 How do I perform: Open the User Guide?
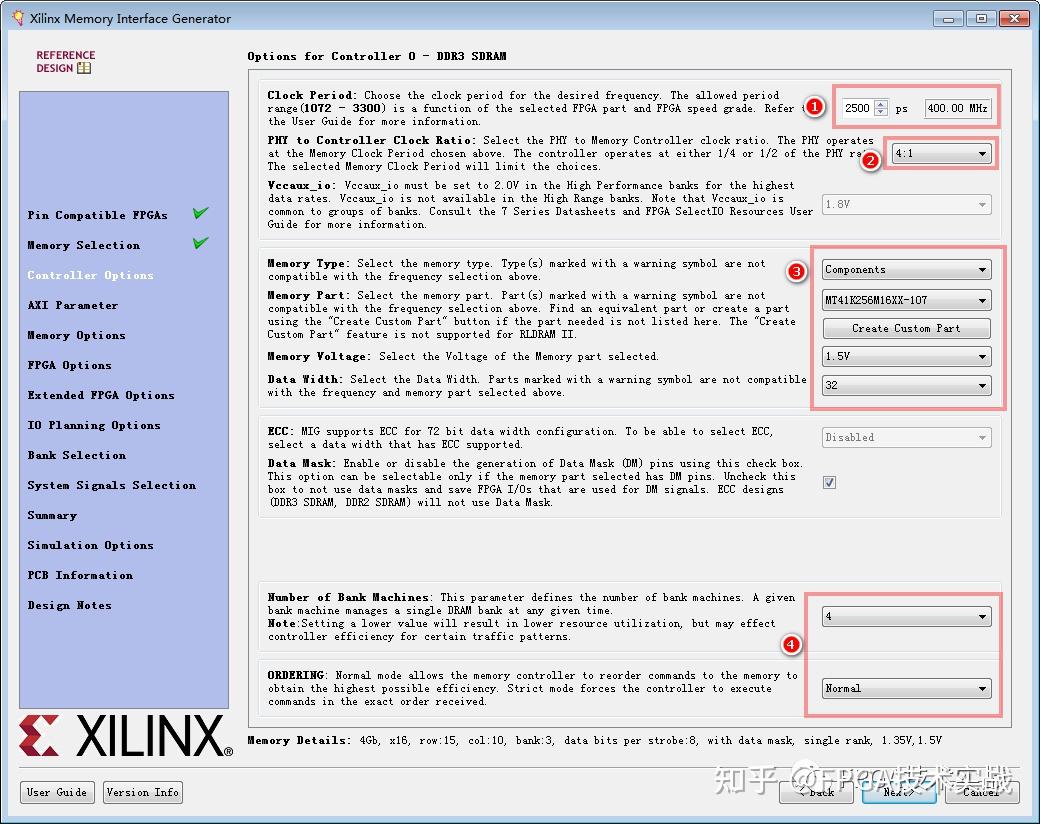click(x=57, y=792)
